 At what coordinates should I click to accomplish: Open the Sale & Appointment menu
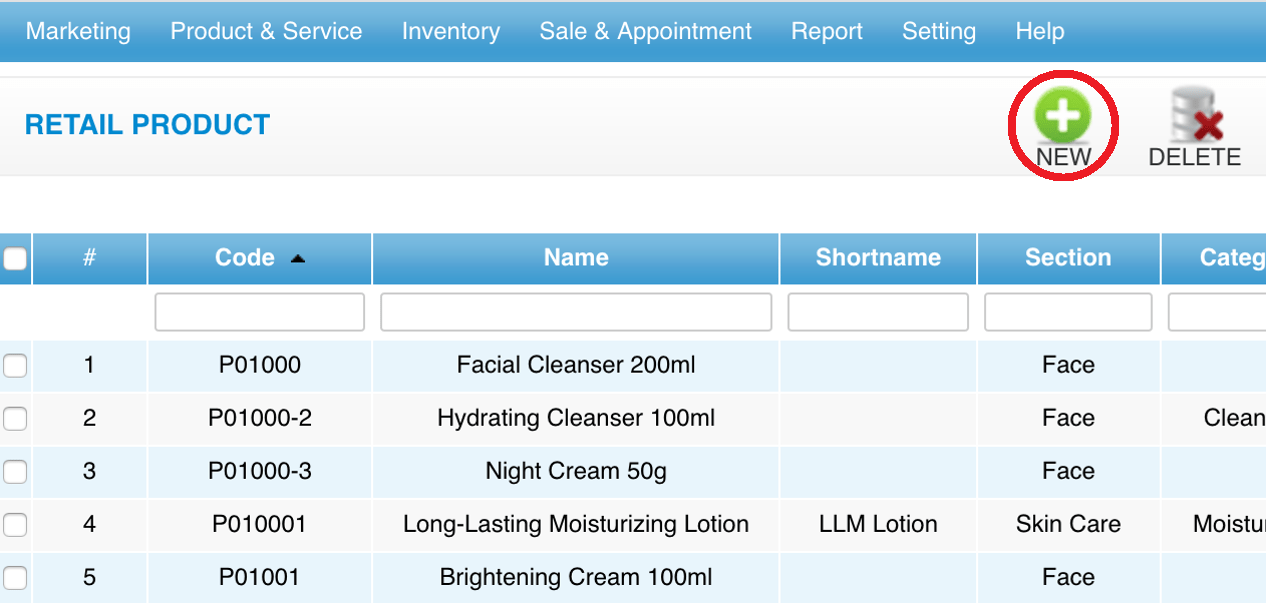pos(645,31)
